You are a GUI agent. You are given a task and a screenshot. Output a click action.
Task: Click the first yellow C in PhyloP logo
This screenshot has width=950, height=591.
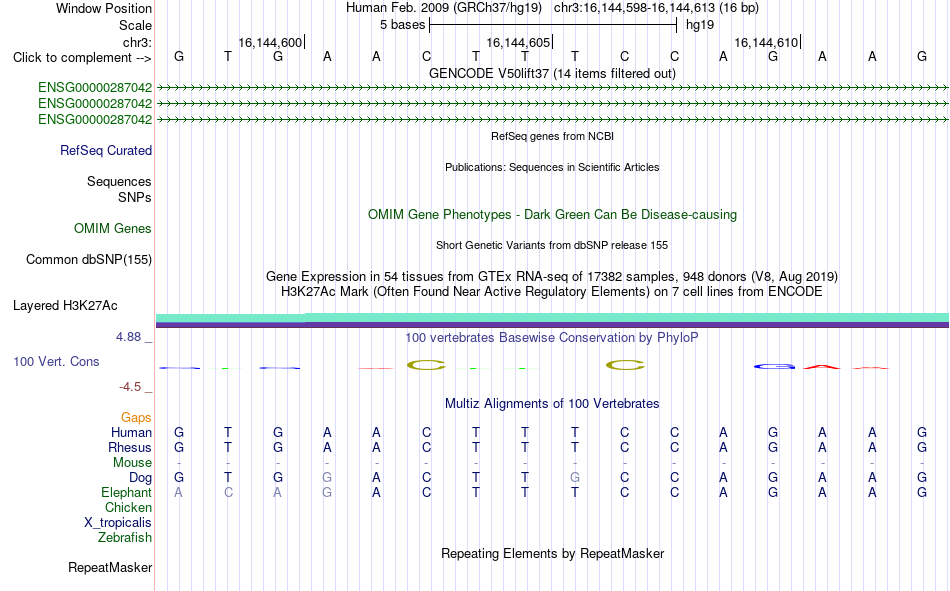[x=426, y=365]
